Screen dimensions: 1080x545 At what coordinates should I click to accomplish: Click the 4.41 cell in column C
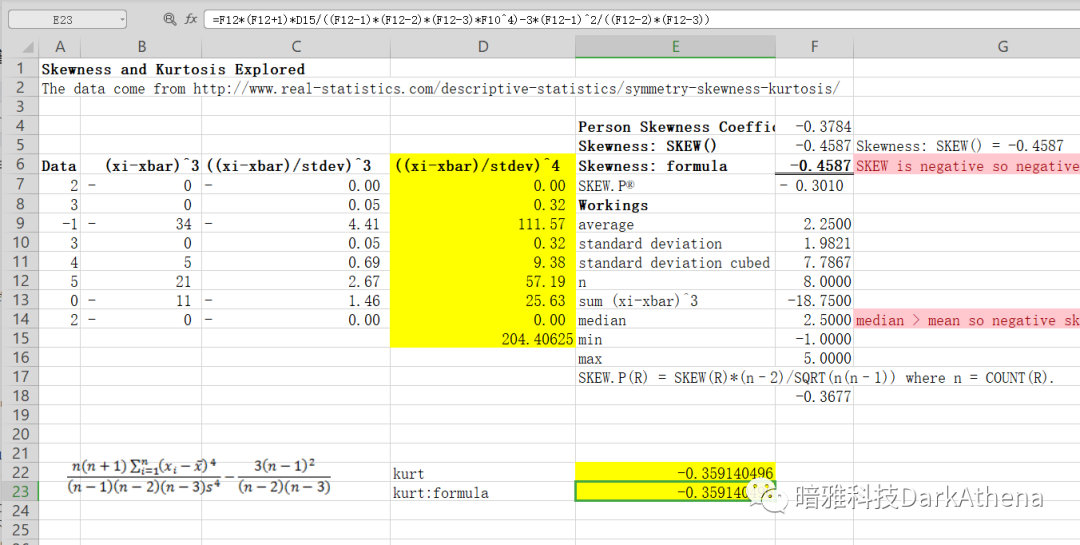point(364,224)
